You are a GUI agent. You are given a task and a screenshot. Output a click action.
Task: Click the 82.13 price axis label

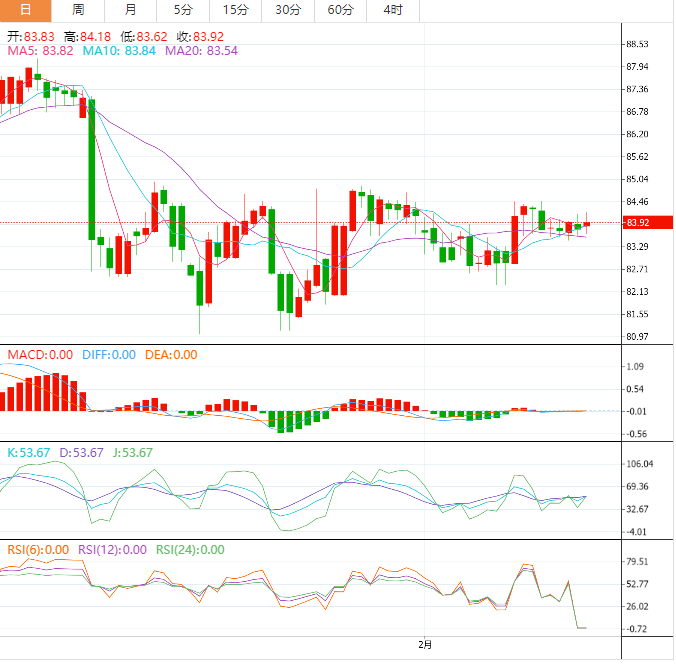tap(637, 292)
